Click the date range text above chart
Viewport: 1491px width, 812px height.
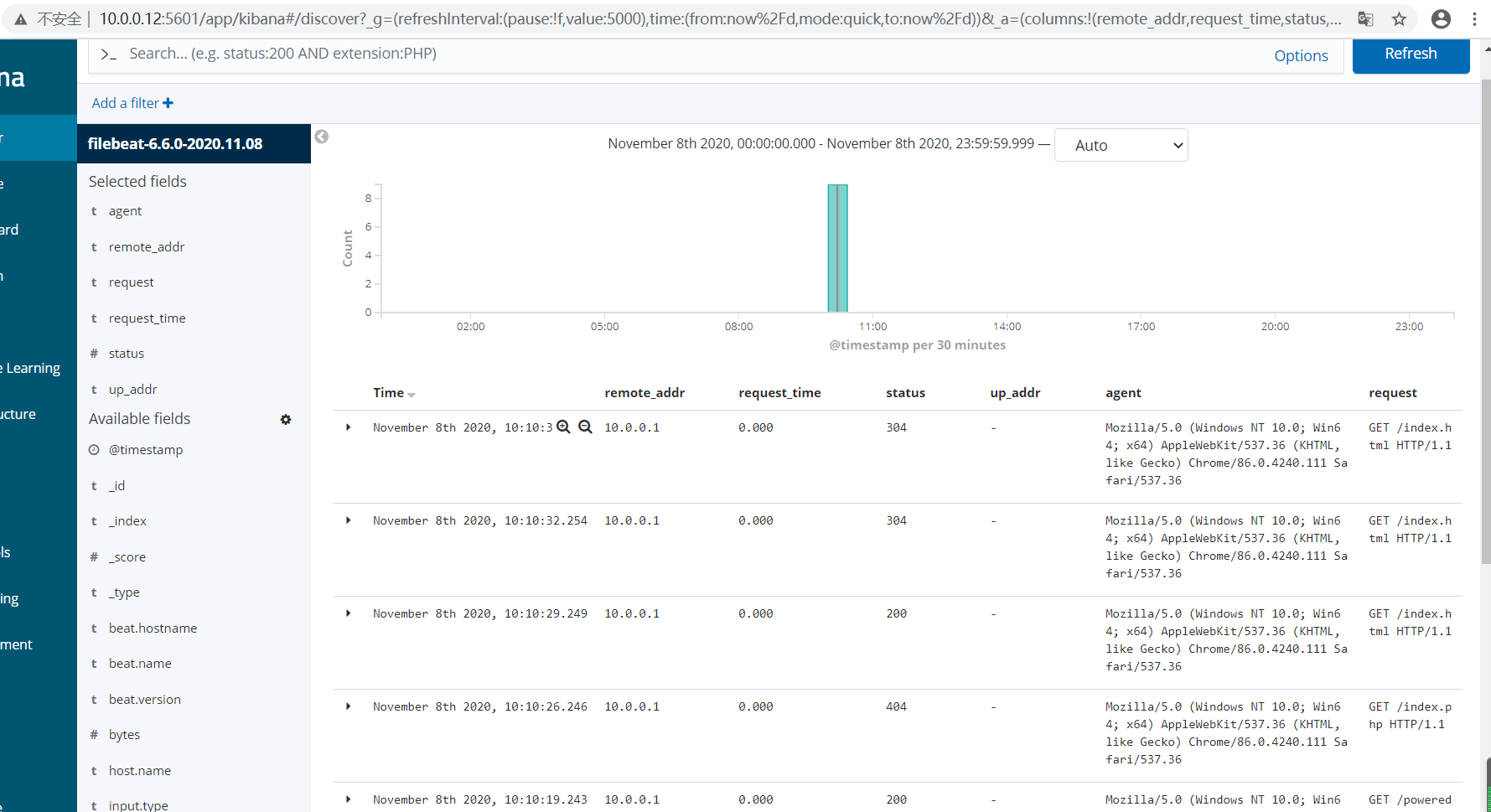coord(821,144)
